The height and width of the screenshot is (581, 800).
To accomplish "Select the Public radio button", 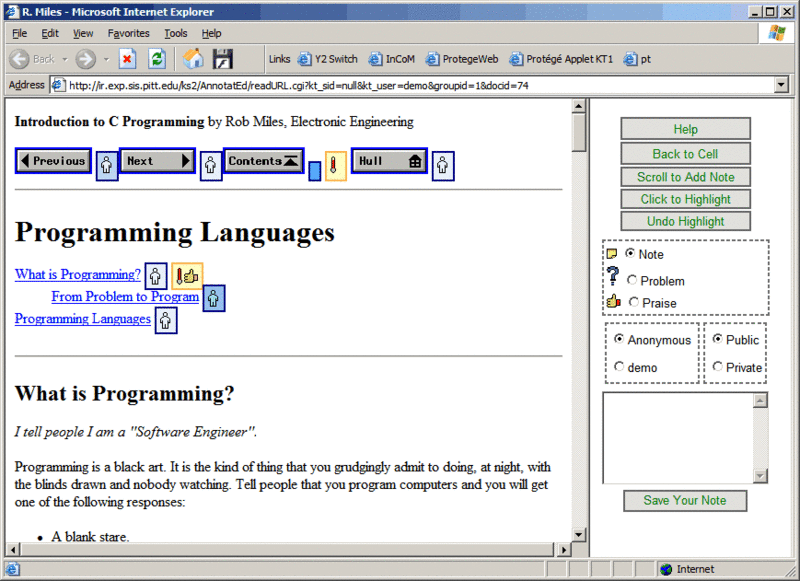I will click(x=717, y=339).
